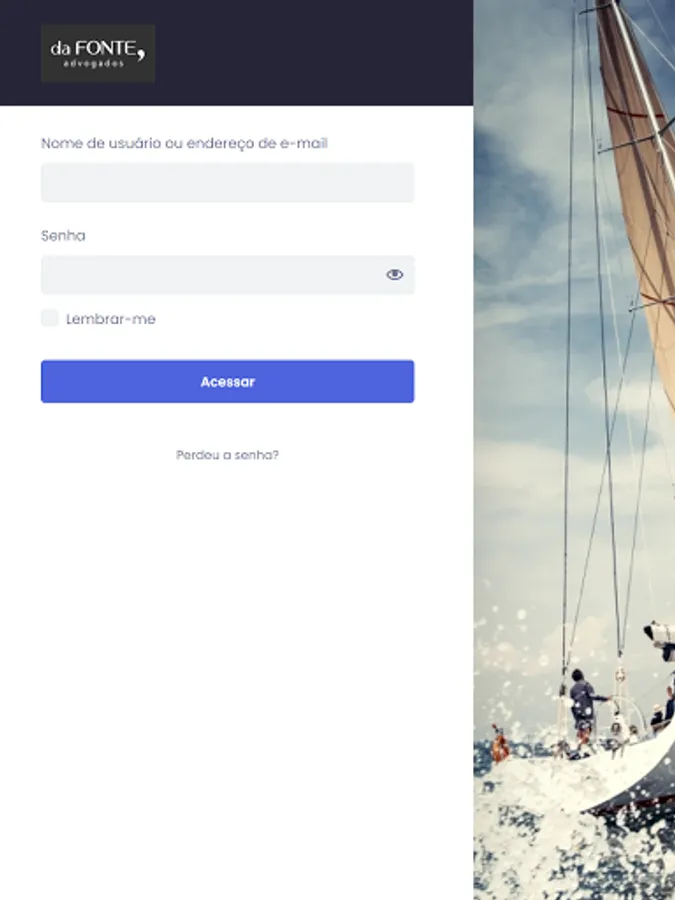Focus the Senha password field

pyautogui.click(x=227, y=275)
